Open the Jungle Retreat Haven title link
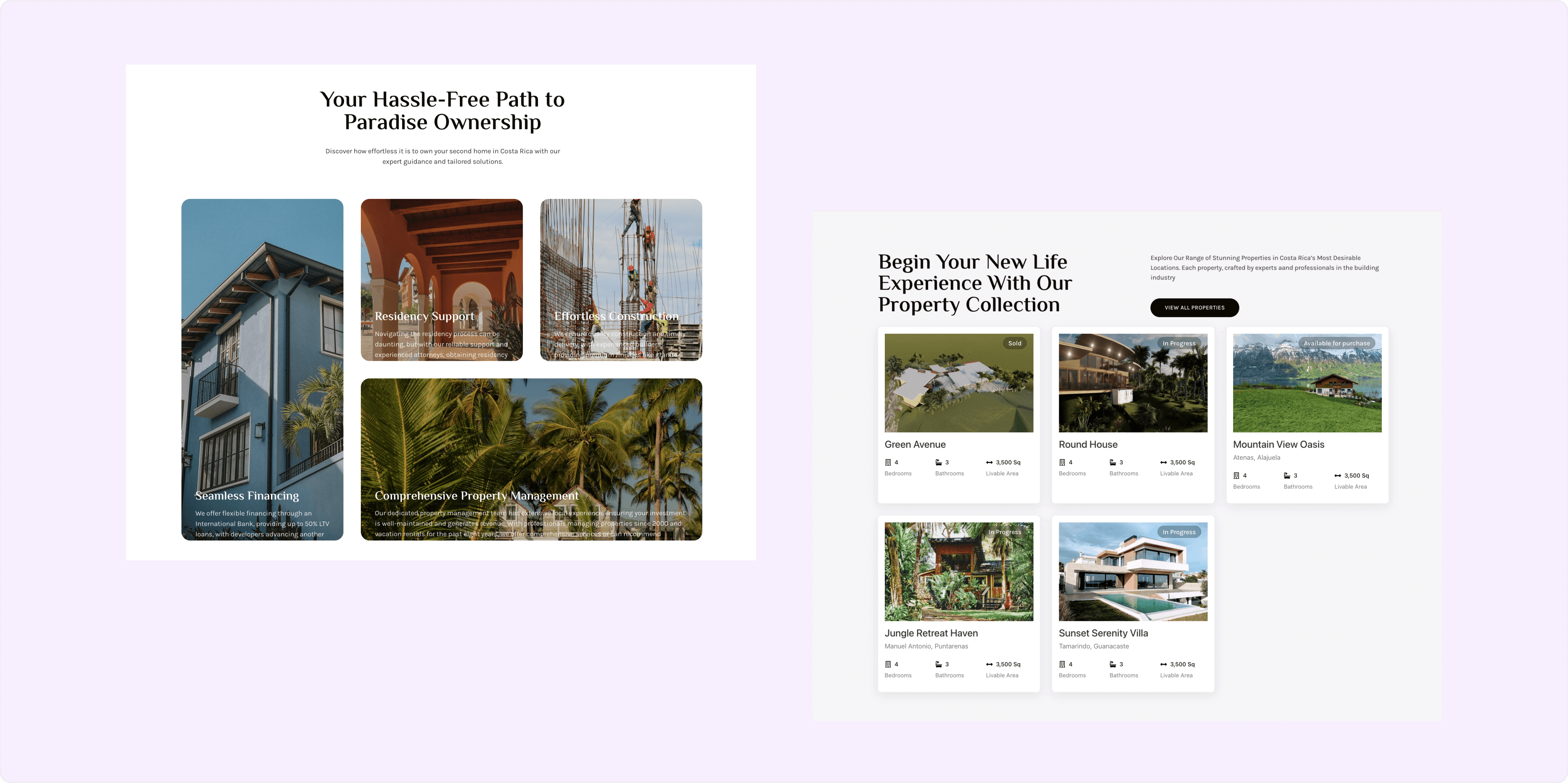 tap(931, 633)
